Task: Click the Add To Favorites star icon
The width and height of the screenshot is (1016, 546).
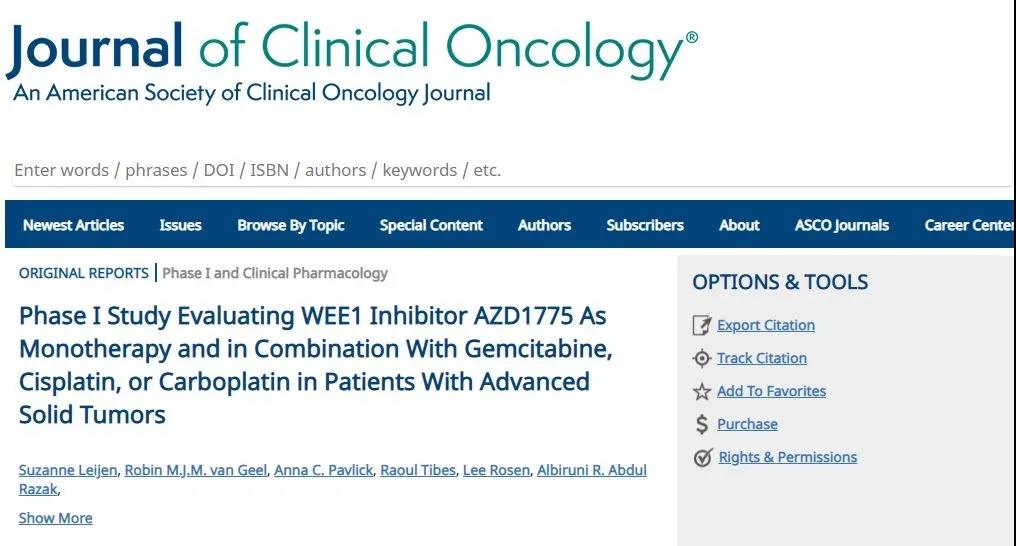Action: click(x=702, y=392)
